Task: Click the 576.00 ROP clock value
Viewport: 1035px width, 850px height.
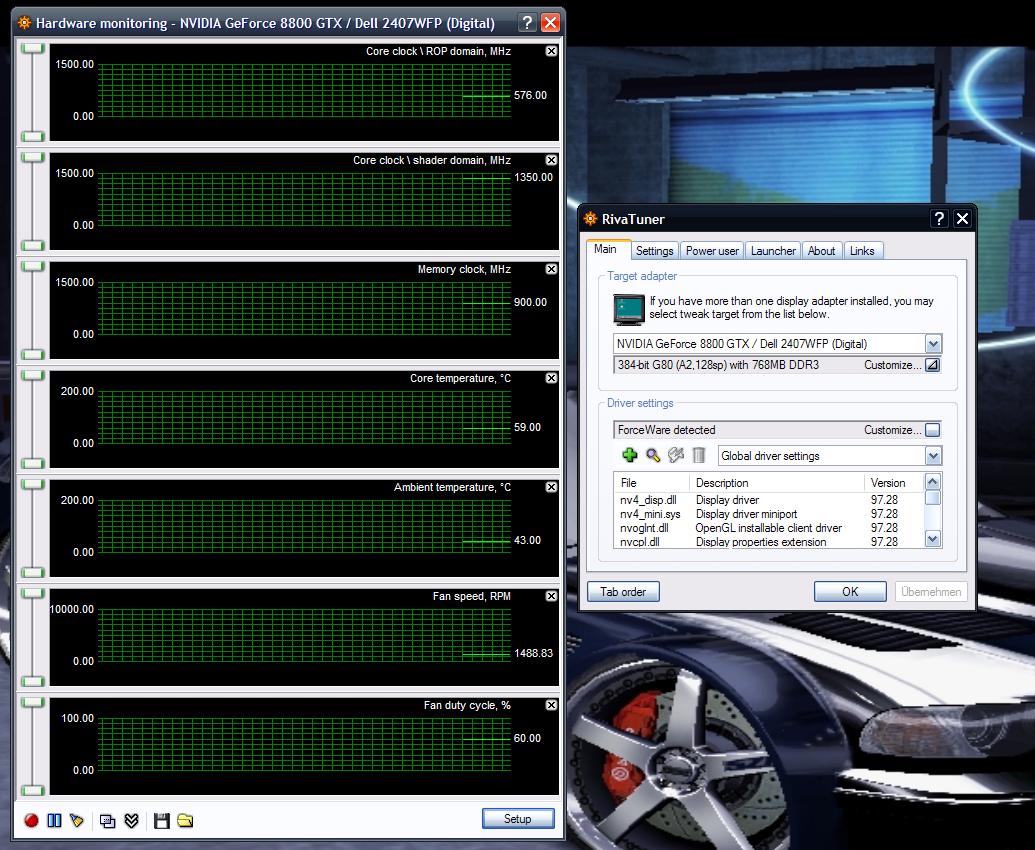Action: point(531,95)
